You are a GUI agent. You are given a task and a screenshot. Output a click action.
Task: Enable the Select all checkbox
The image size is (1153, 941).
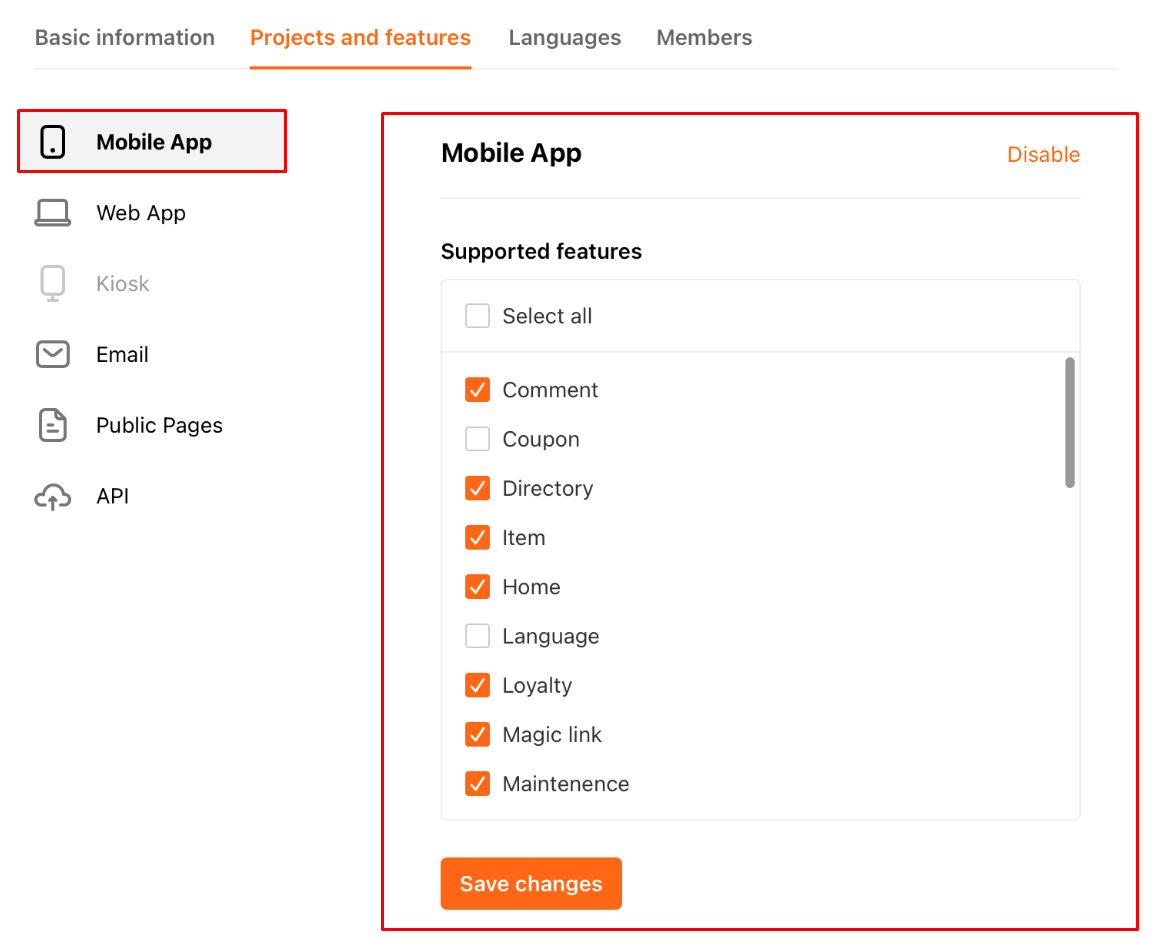coord(477,315)
